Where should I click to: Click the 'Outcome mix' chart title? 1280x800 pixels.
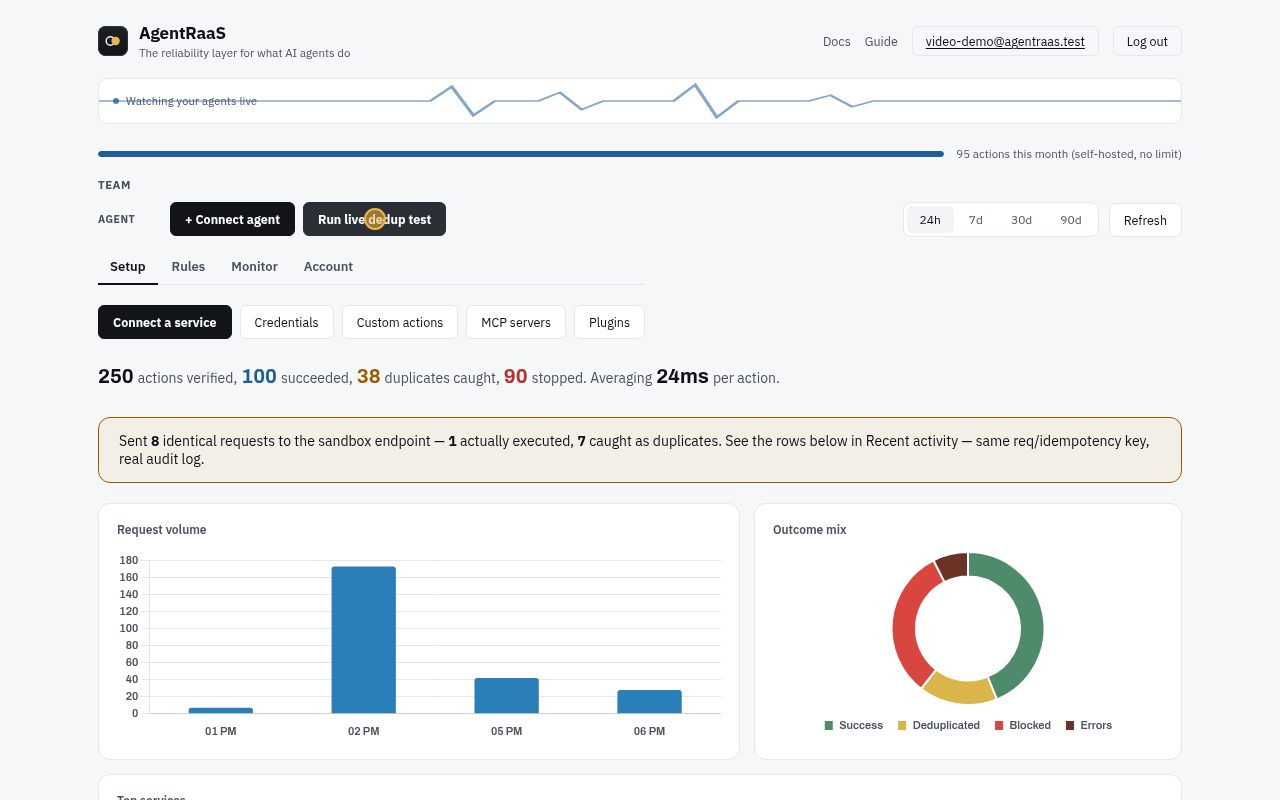[x=810, y=530]
